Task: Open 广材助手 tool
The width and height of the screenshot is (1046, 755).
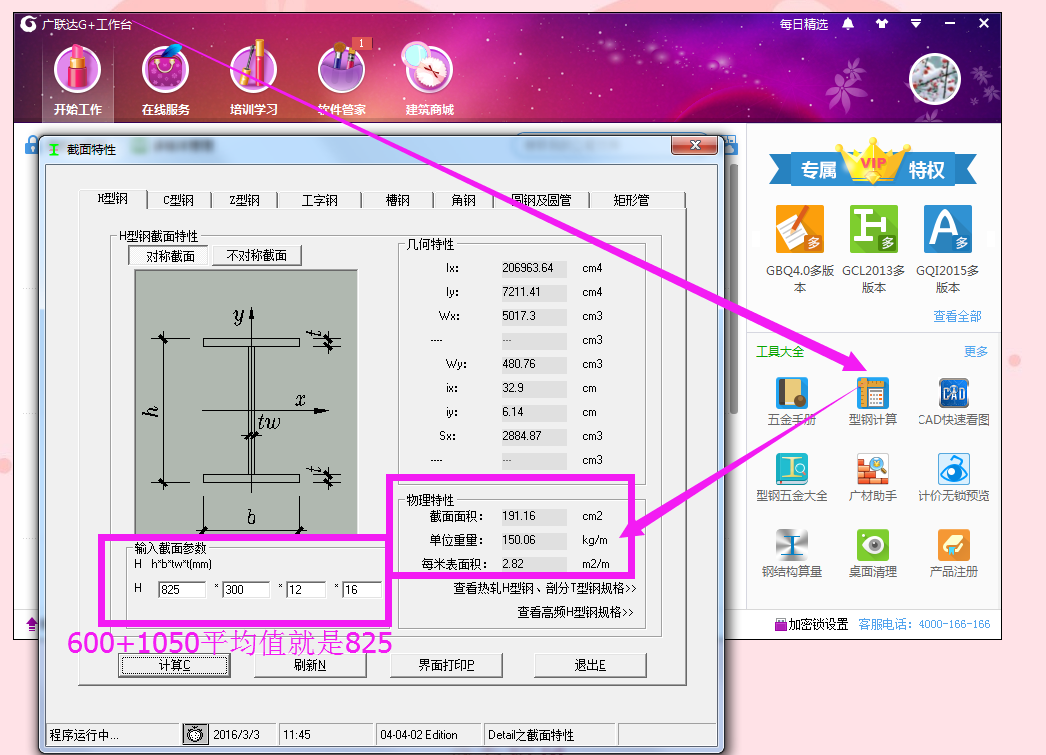Action: click(x=873, y=478)
